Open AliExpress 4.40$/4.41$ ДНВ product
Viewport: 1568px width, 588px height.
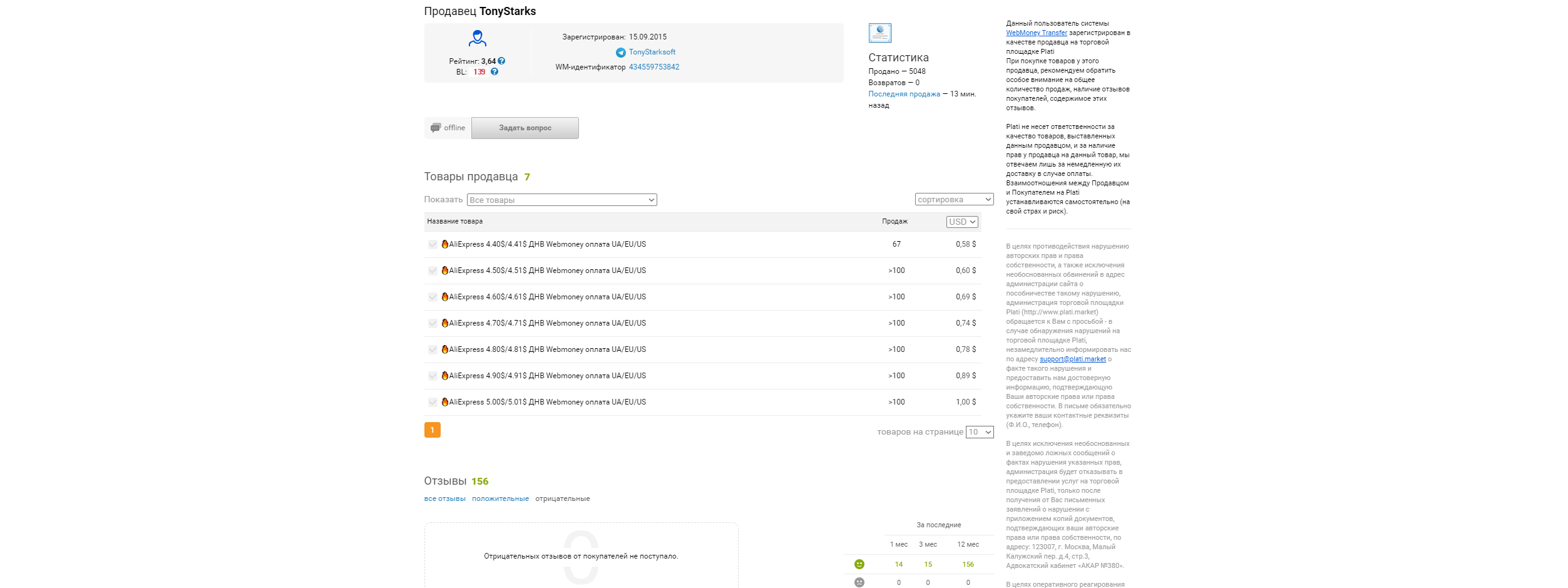(x=547, y=244)
